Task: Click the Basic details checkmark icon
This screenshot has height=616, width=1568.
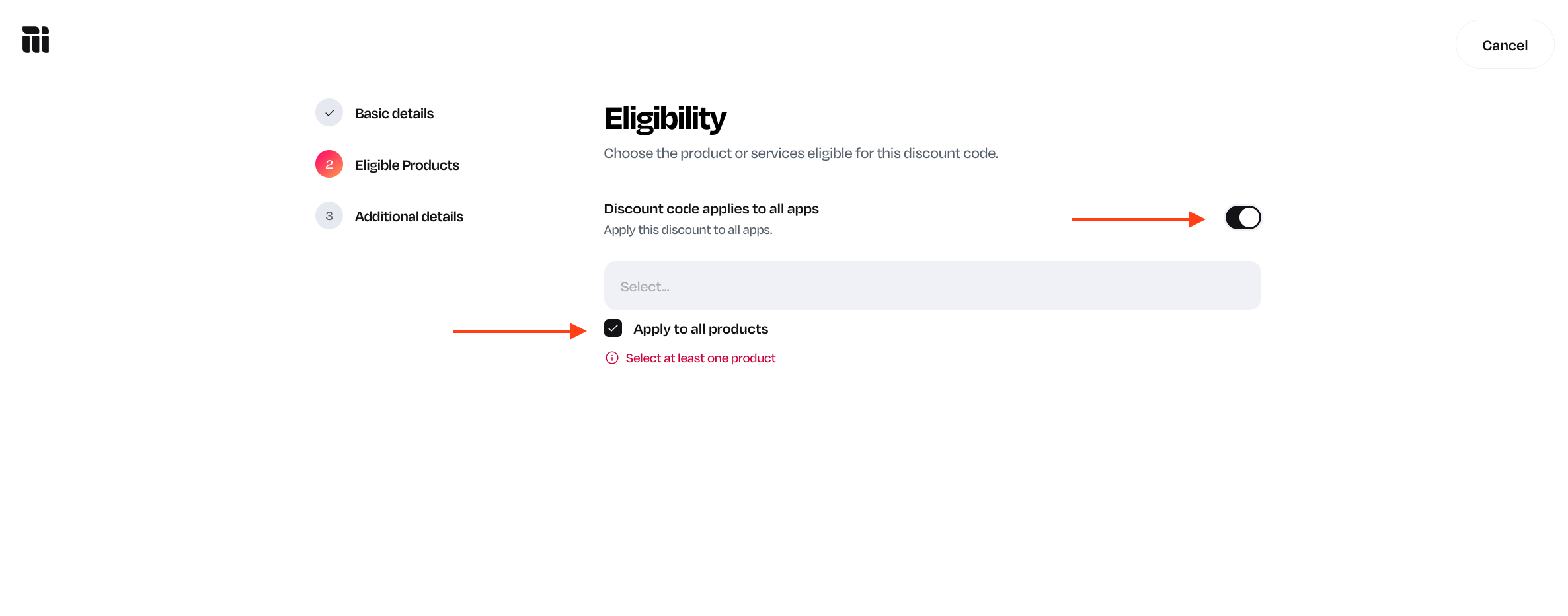Action: [x=329, y=113]
